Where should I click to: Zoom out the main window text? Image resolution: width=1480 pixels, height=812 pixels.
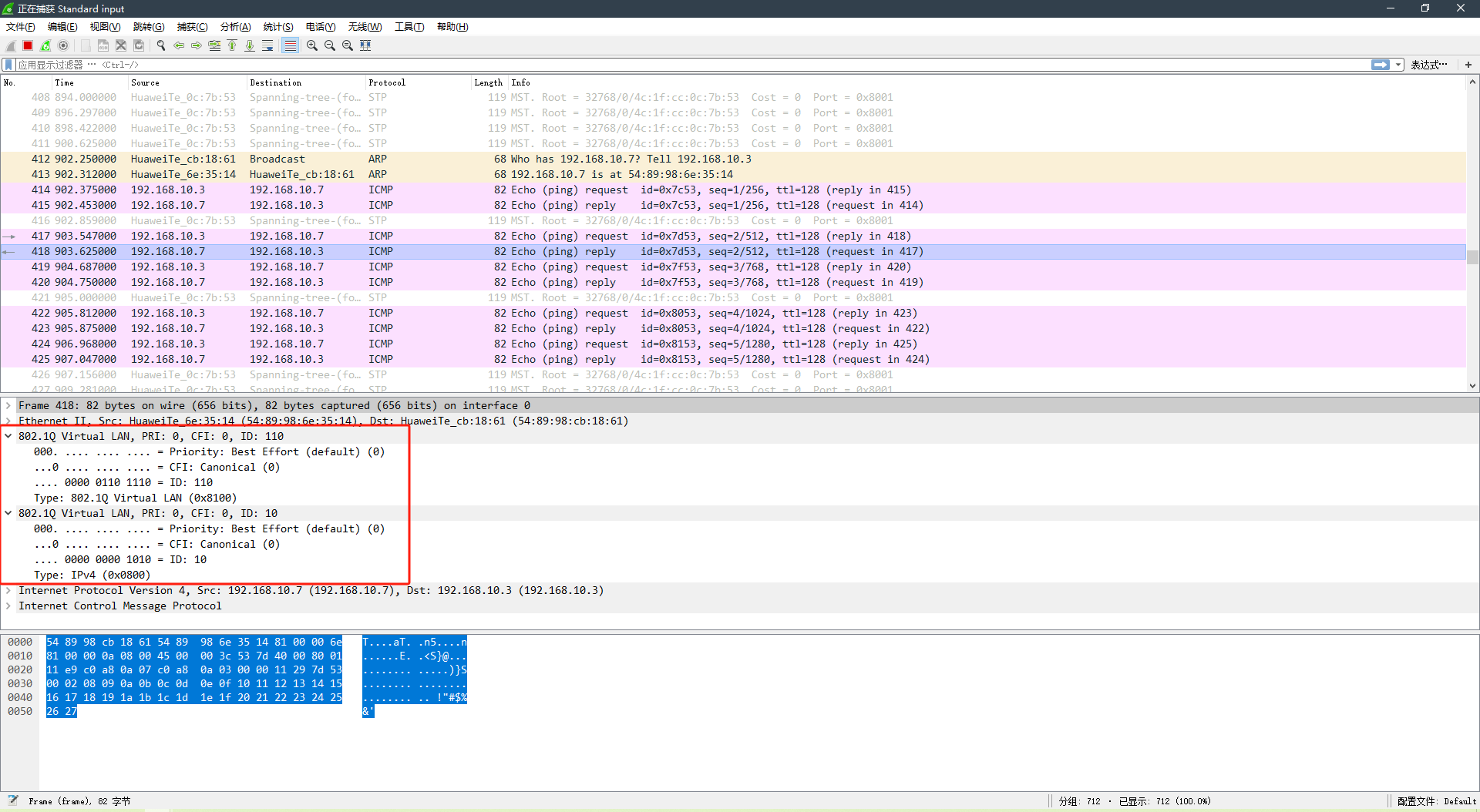[330, 45]
